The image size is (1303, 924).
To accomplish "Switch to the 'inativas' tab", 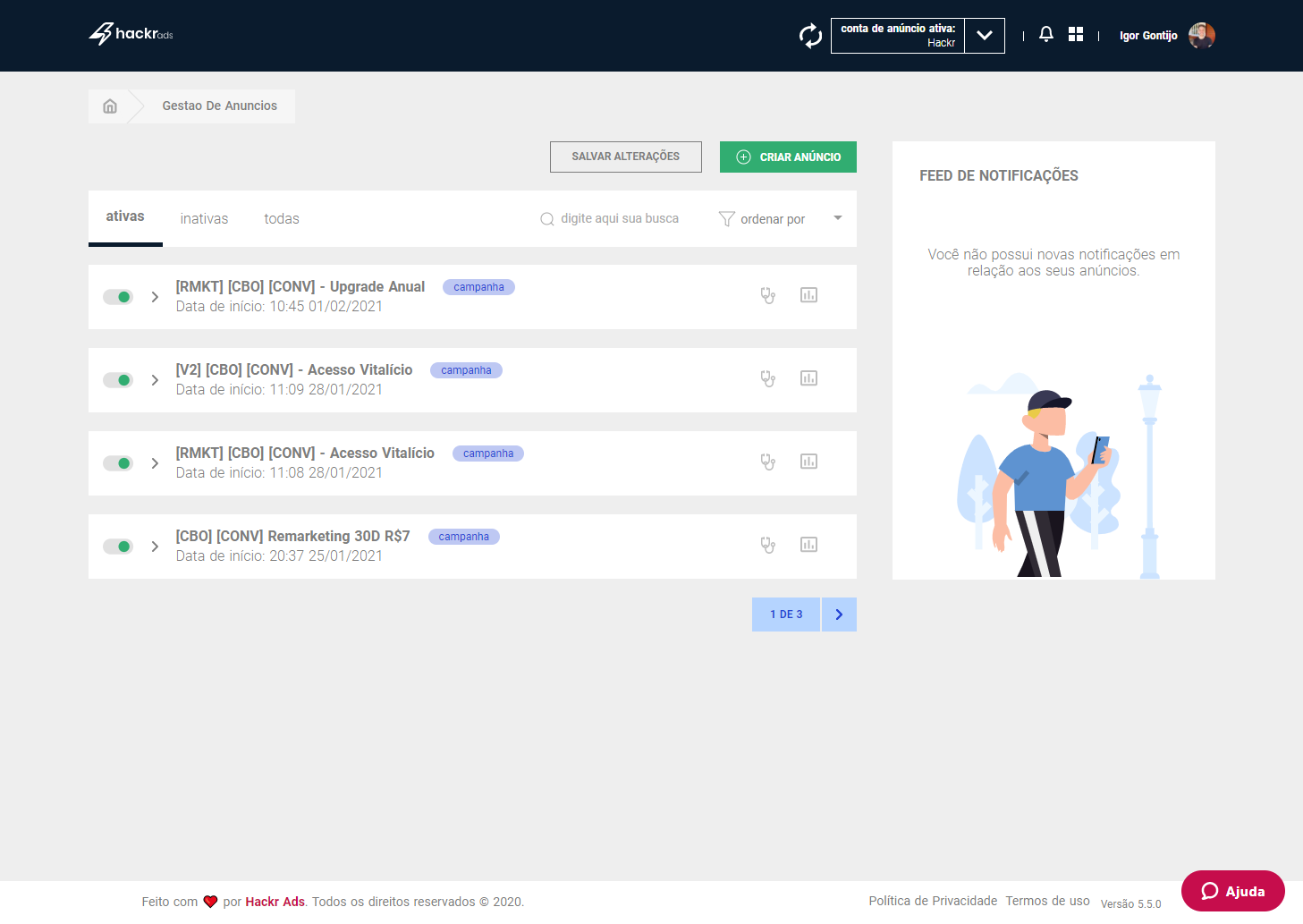I will tap(204, 219).
